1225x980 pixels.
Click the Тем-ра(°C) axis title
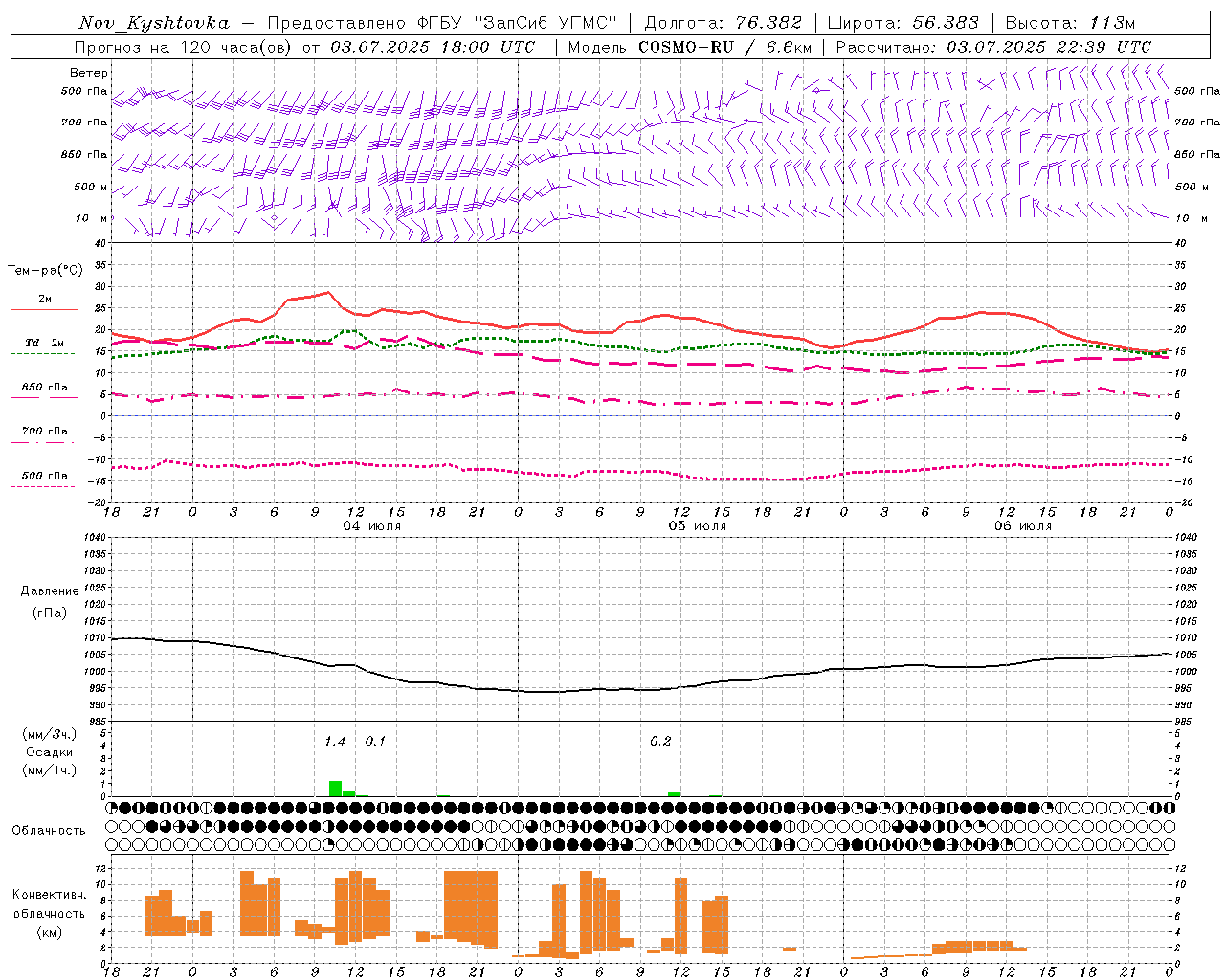click(45, 271)
